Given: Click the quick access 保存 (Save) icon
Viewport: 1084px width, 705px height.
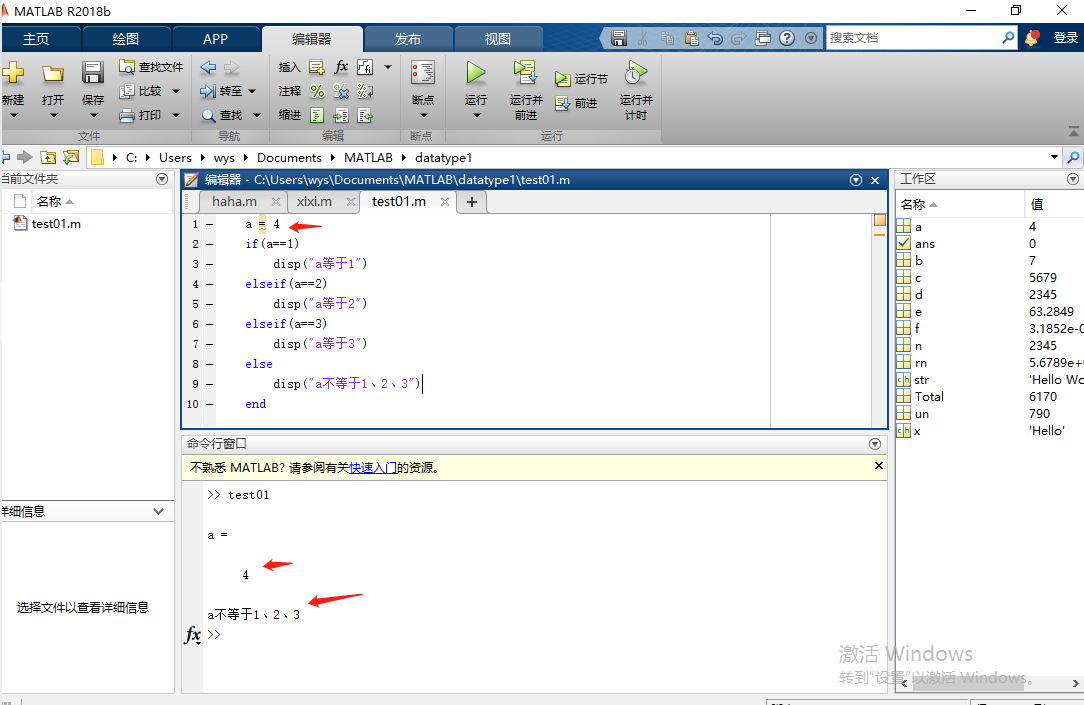Looking at the screenshot, I should (x=618, y=37).
